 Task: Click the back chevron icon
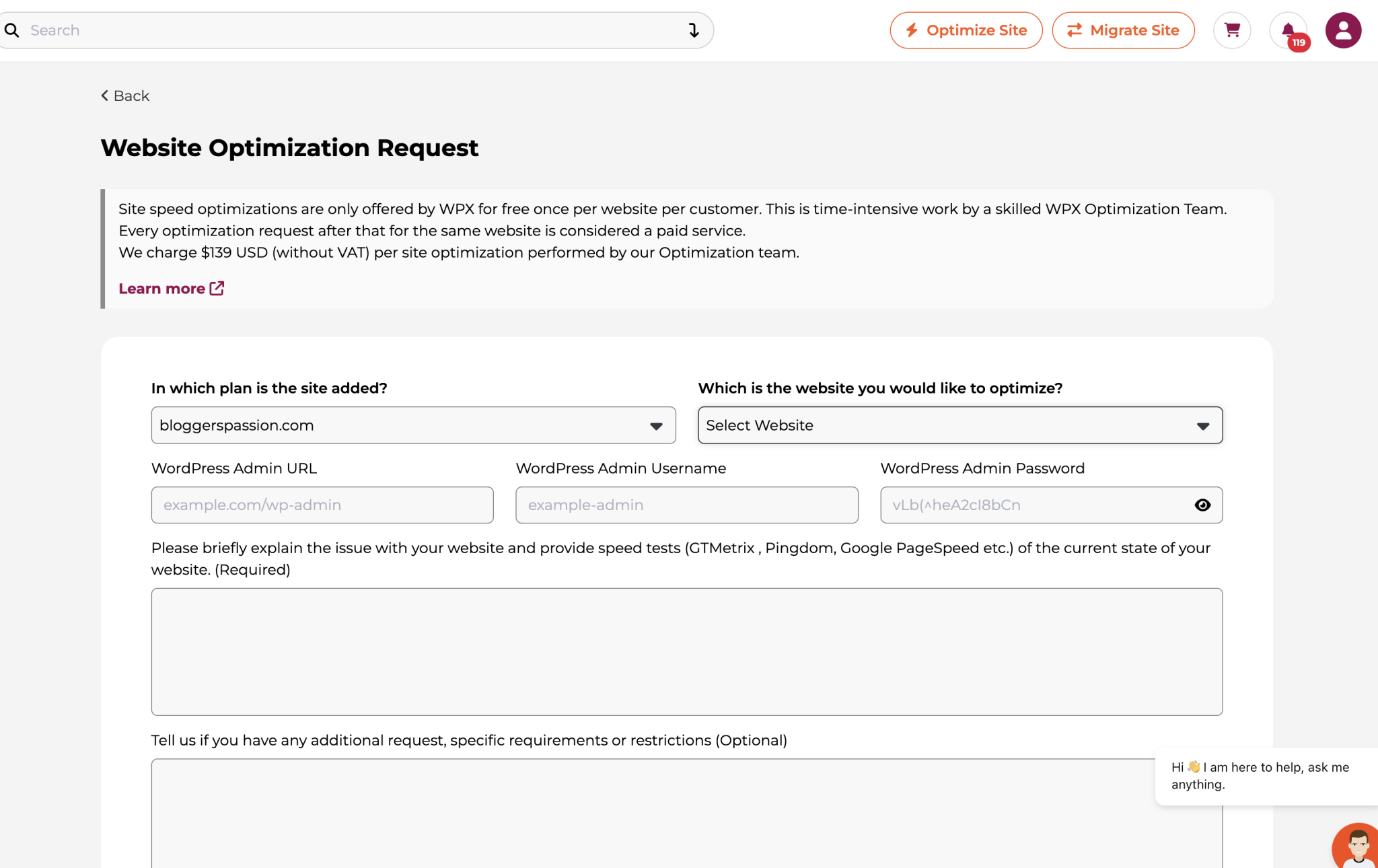tap(104, 96)
